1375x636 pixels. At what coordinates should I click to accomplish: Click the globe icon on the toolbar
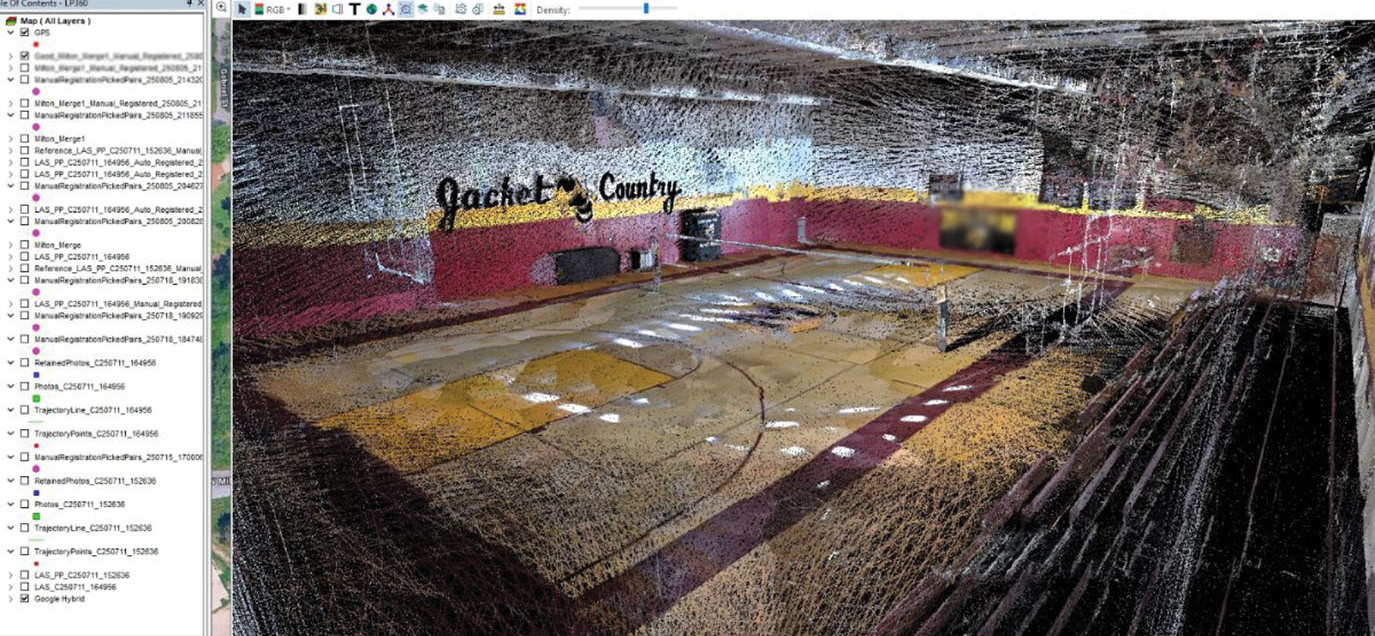[371, 9]
